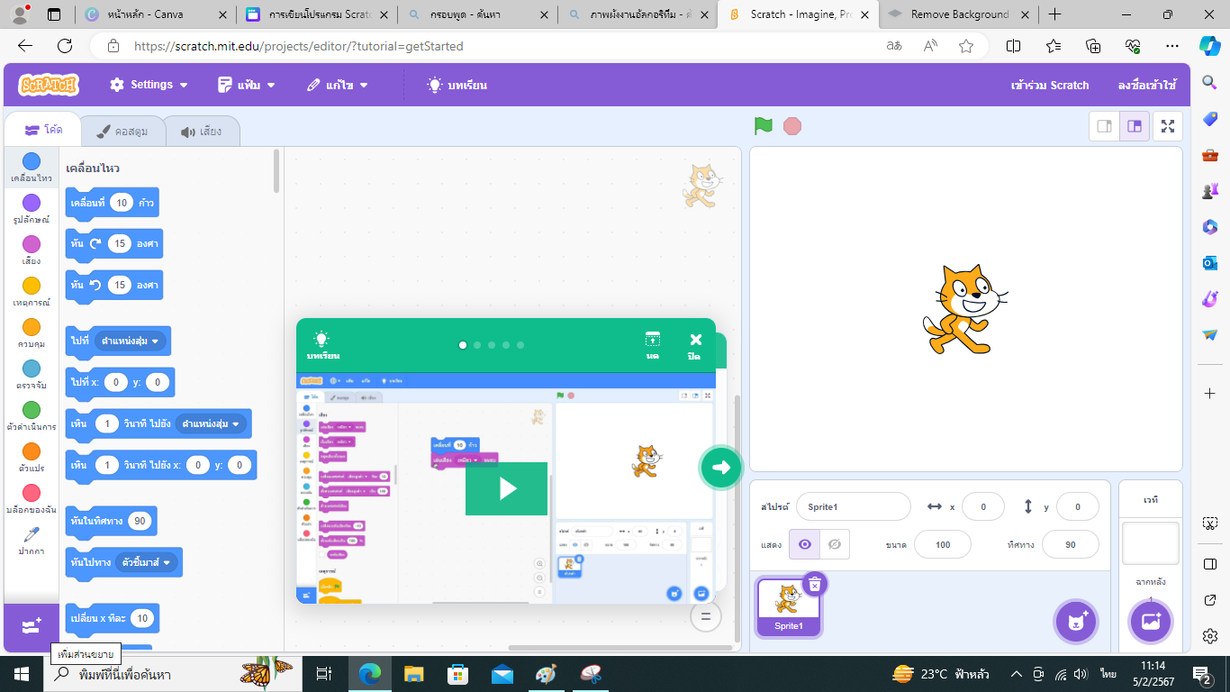Viewport: 1230px width, 692px height.
Task: Switch to small stage layout
Action: pos(1105,126)
